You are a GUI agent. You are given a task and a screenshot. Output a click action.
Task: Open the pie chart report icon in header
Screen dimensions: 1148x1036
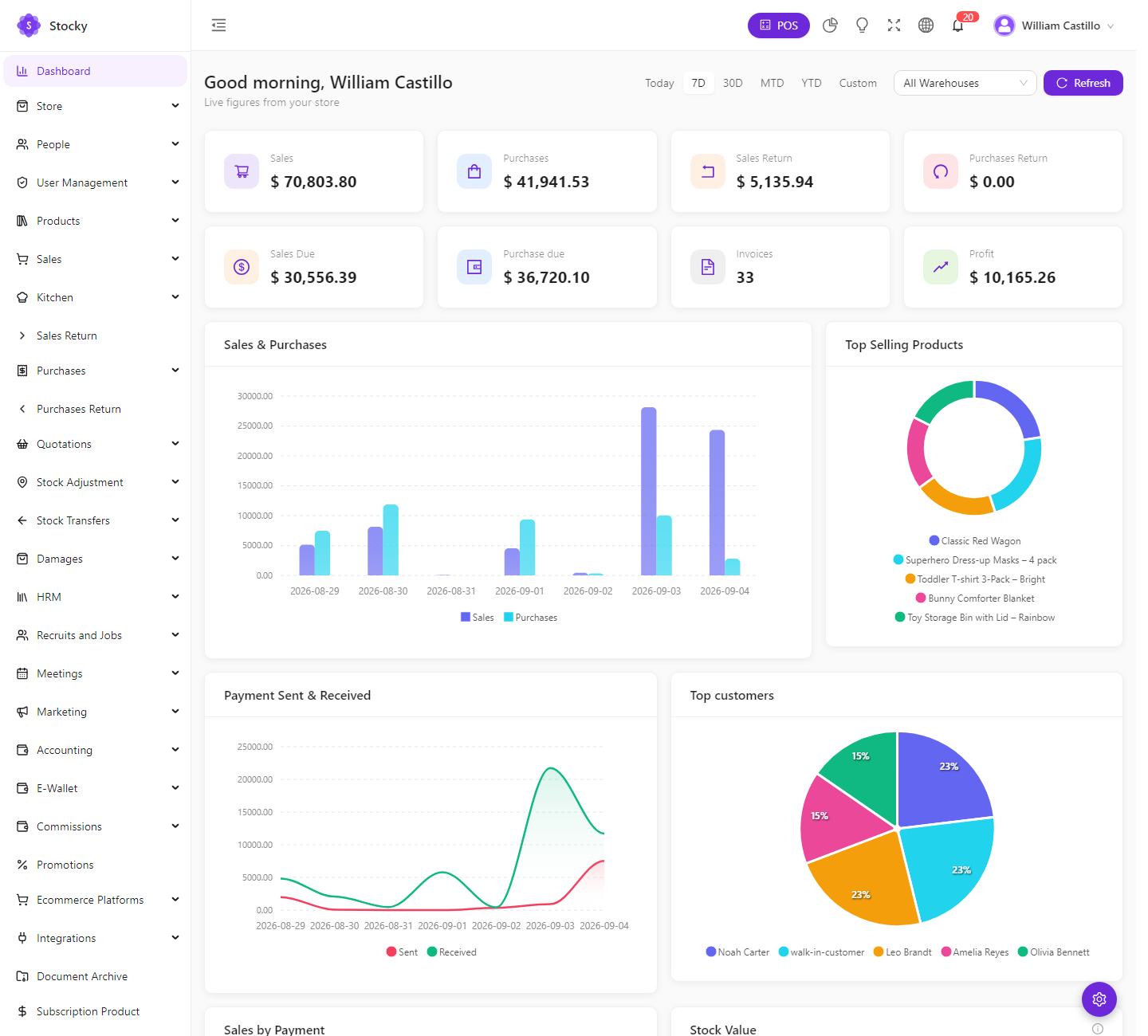830,26
